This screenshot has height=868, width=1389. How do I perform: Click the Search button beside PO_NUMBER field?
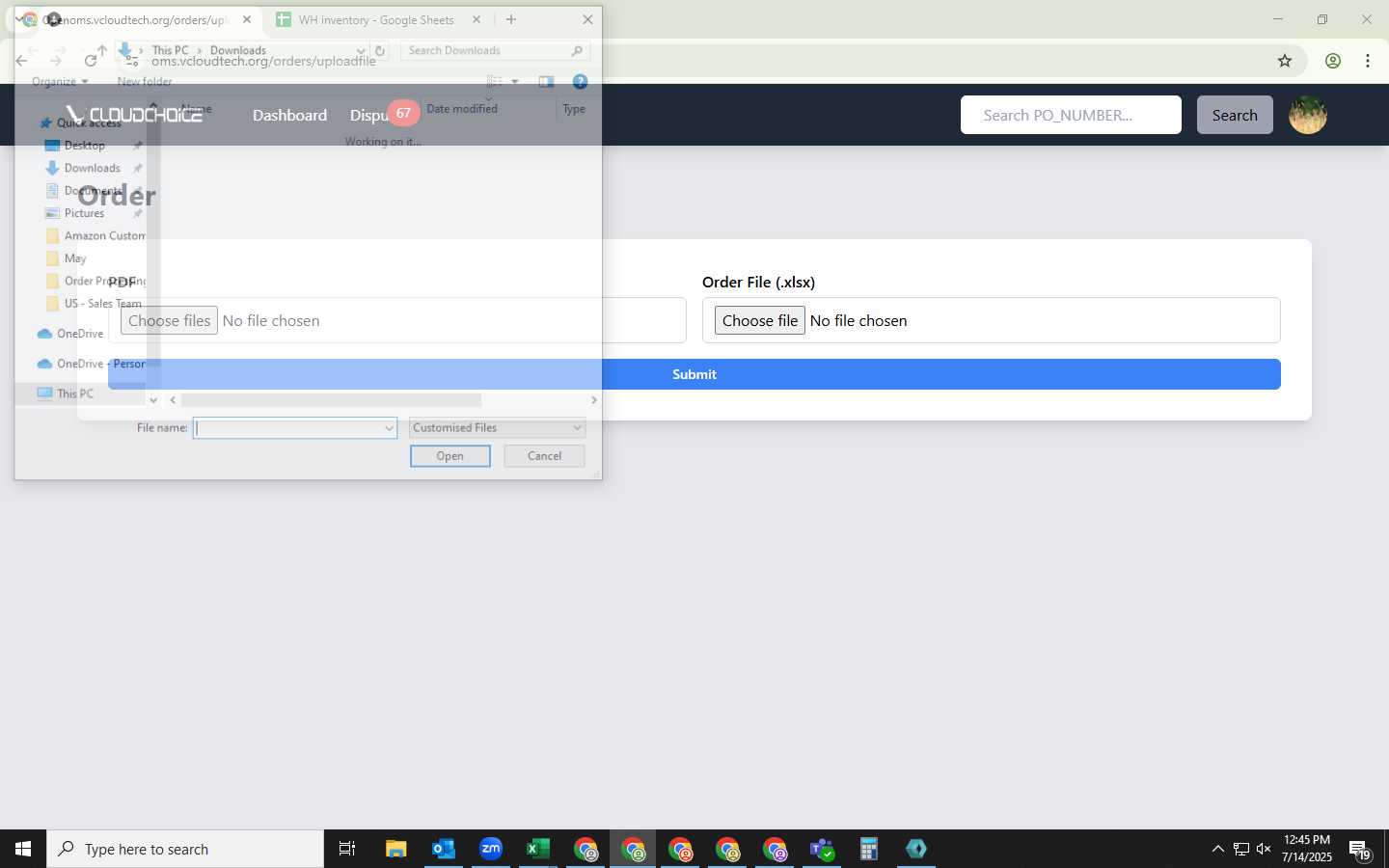[1235, 115]
